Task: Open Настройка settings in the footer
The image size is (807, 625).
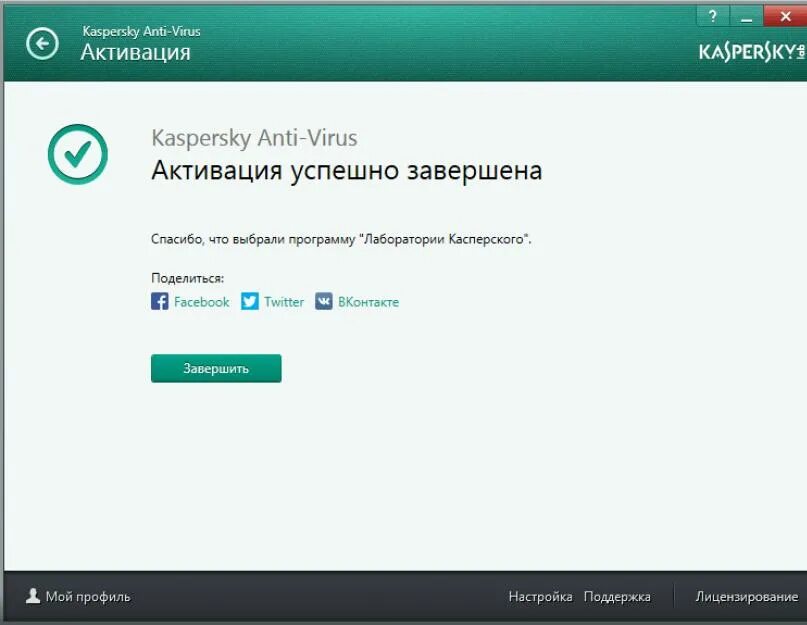Action: coord(540,597)
